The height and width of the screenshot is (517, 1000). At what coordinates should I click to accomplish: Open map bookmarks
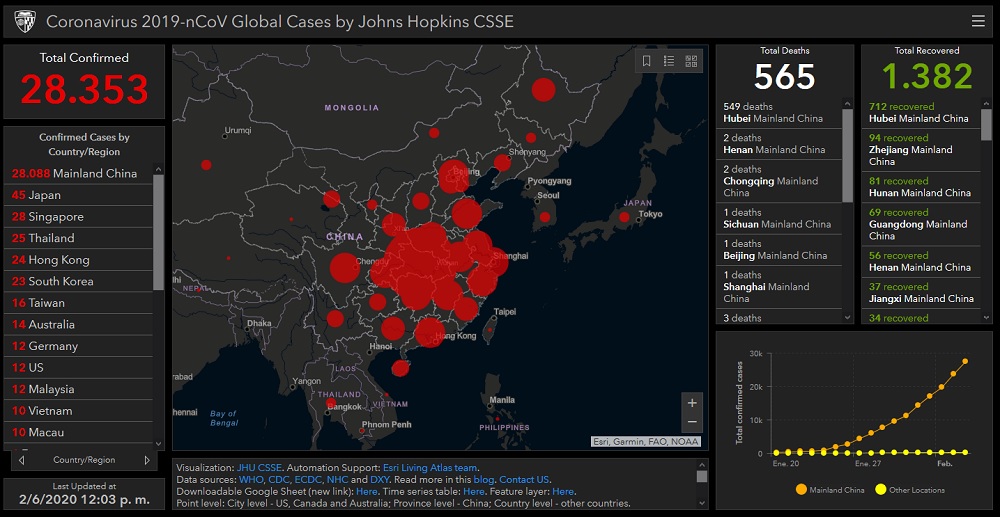pyautogui.click(x=647, y=61)
